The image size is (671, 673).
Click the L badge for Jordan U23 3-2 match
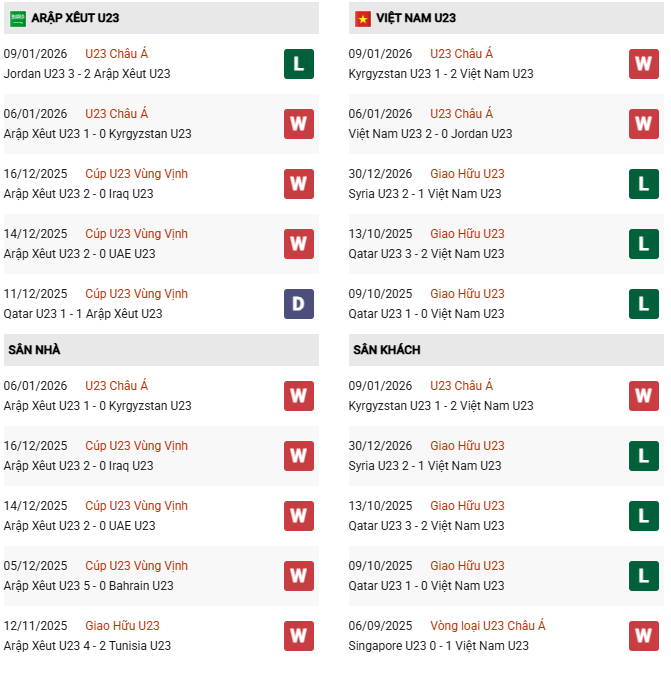point(298,64)
